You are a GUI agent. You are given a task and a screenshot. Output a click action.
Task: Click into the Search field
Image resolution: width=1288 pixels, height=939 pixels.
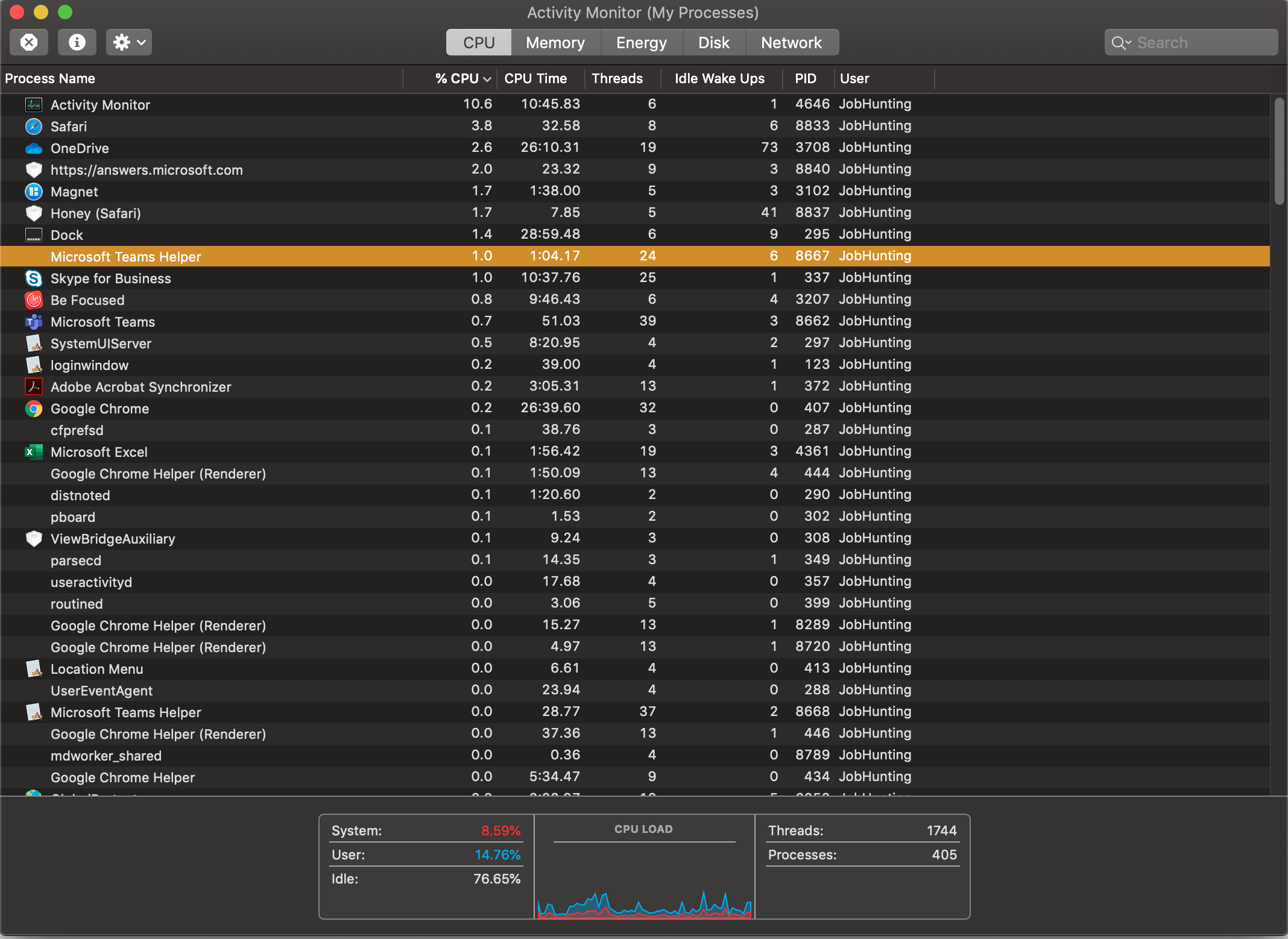(x=1200, y=43)
